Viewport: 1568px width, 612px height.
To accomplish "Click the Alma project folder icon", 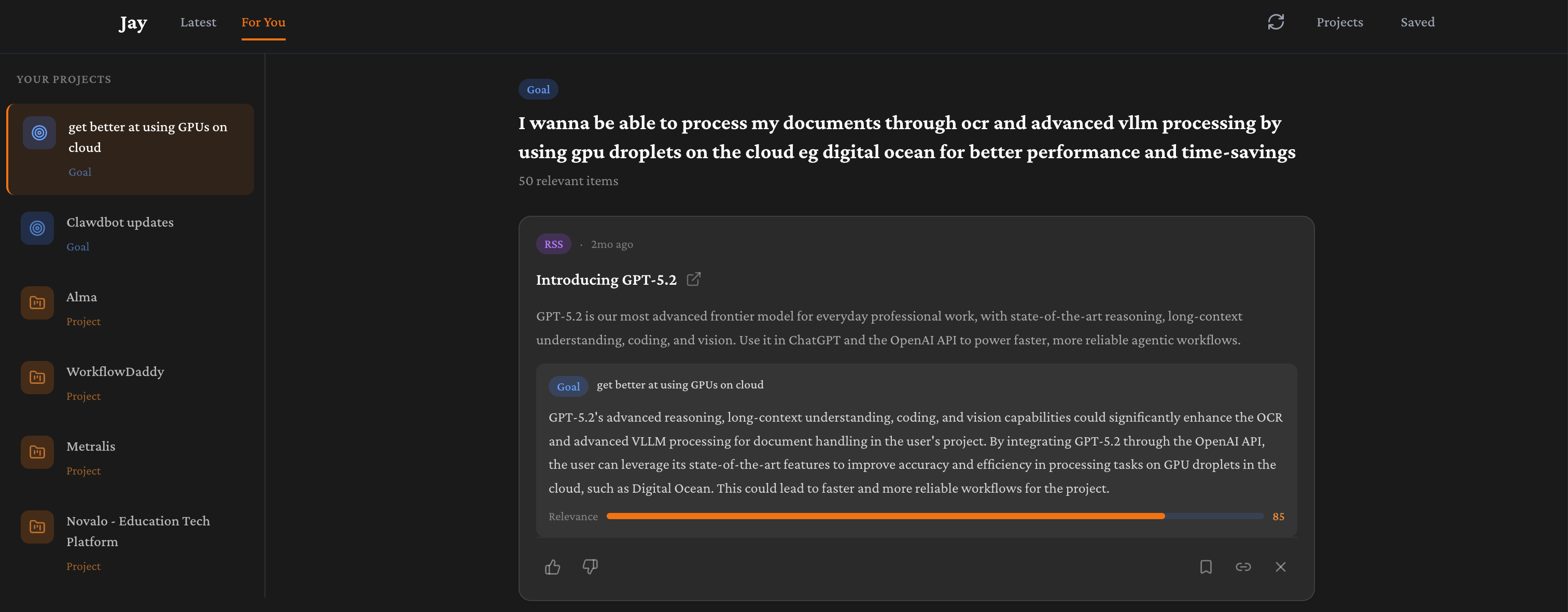I will coord(37,303).
